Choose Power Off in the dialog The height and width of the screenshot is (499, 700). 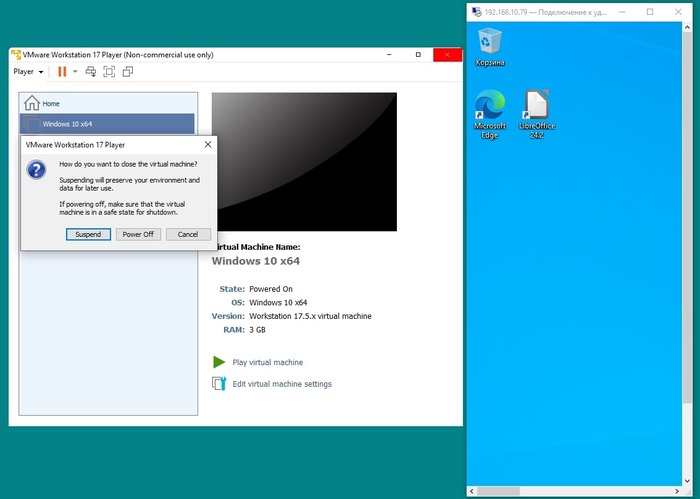coord(137,234)
